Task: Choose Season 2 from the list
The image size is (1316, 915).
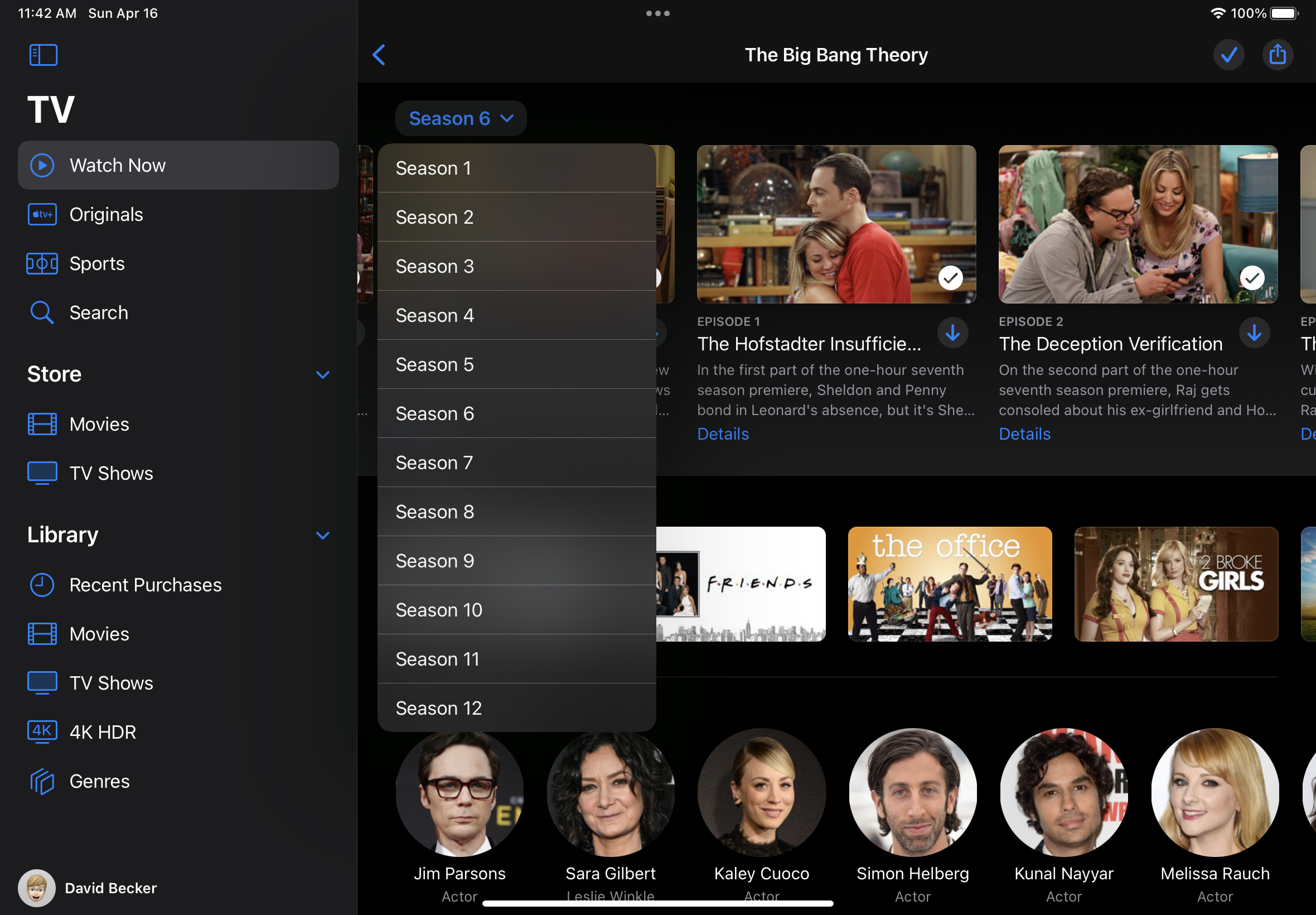Action: pos(517,217)
